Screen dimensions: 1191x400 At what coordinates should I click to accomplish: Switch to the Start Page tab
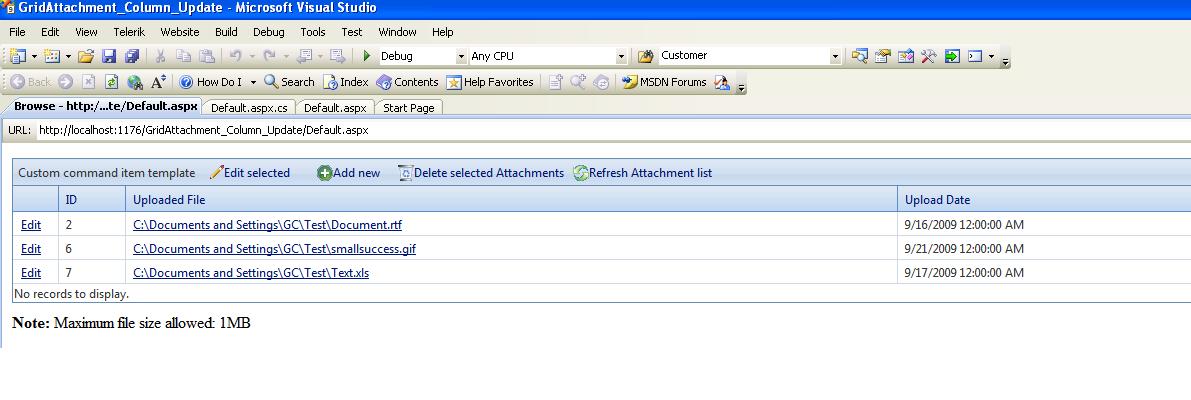[x=409, y=108]
